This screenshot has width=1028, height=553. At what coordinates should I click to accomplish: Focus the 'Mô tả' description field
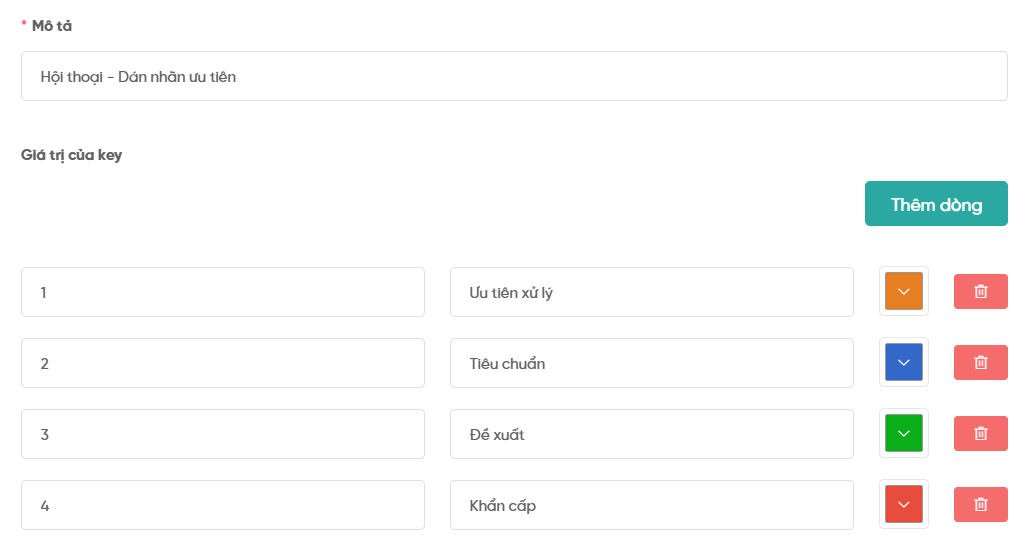click(513, 76)
